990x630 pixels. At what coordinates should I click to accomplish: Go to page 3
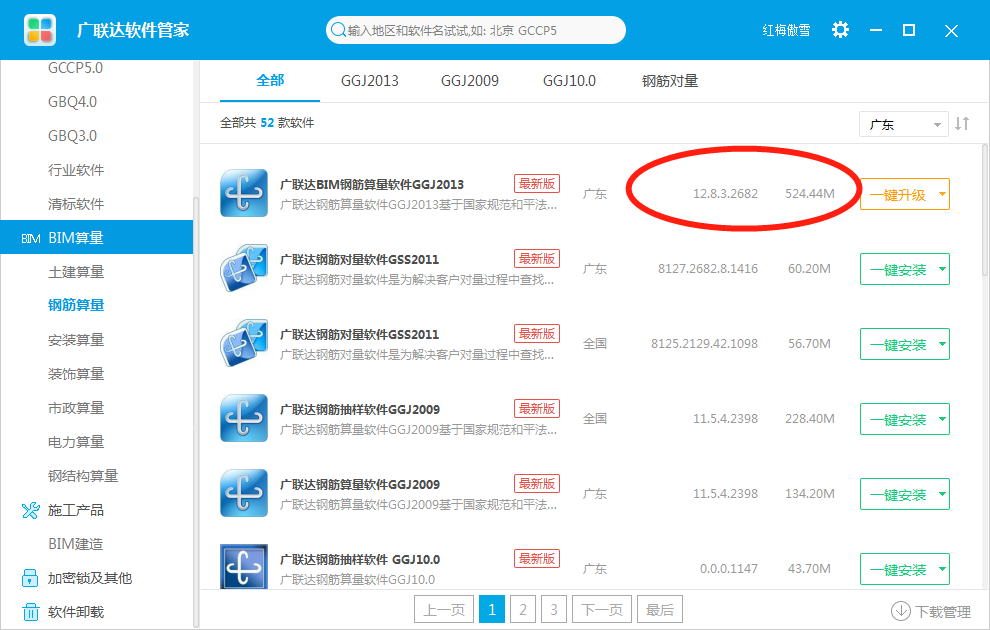tap(554, 609)
